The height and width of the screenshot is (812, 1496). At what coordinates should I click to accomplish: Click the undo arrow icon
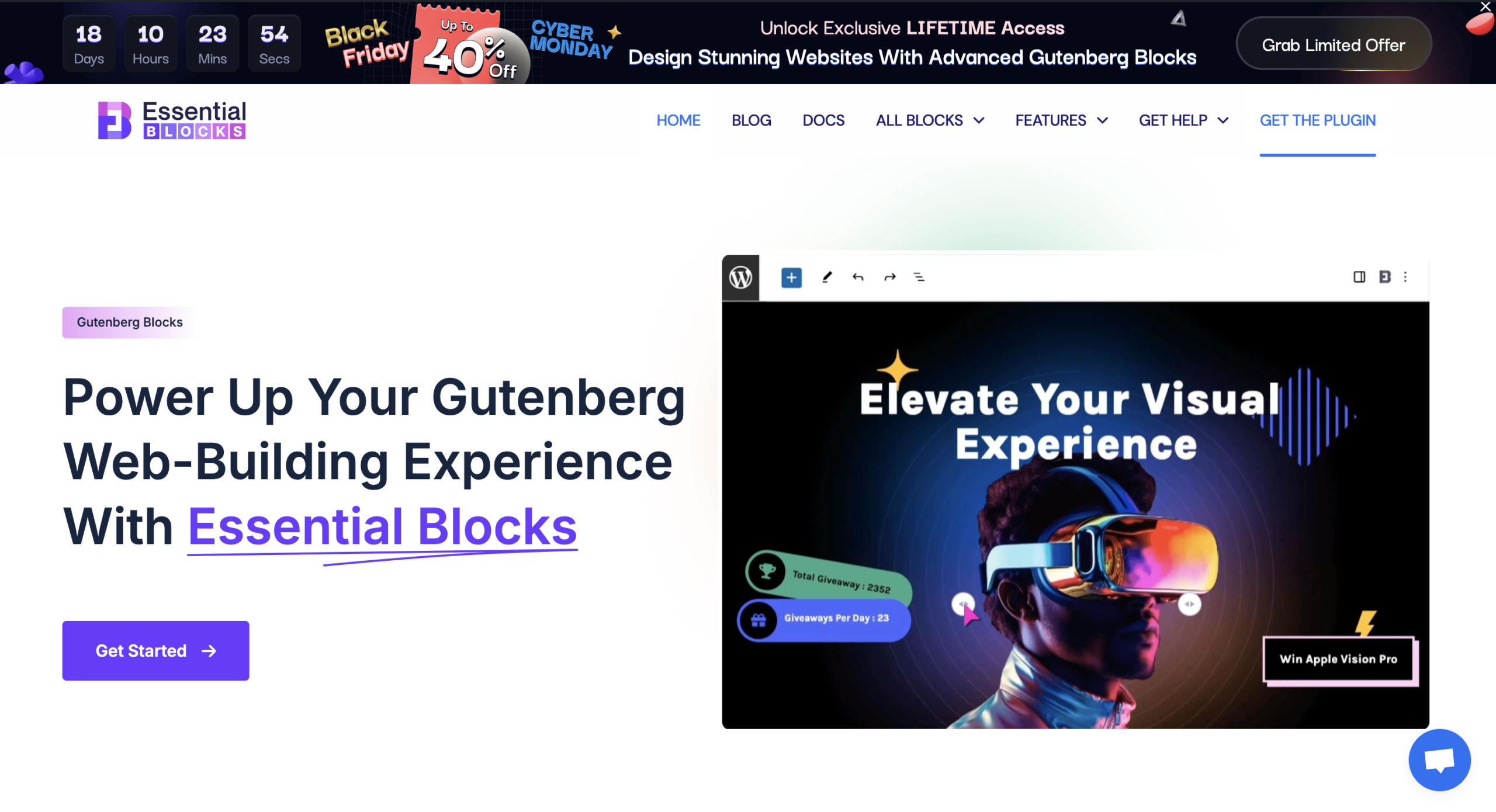click(x=857, y=277)
